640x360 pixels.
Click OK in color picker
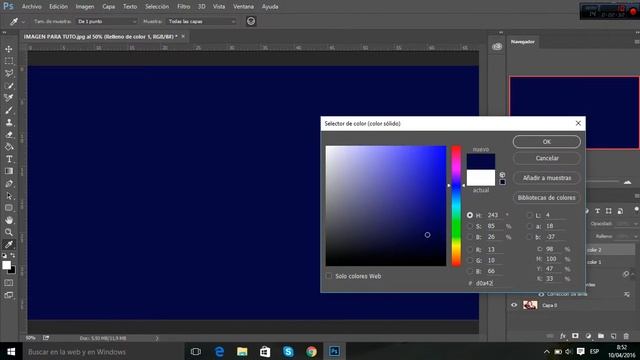click(x=547, y=142)
